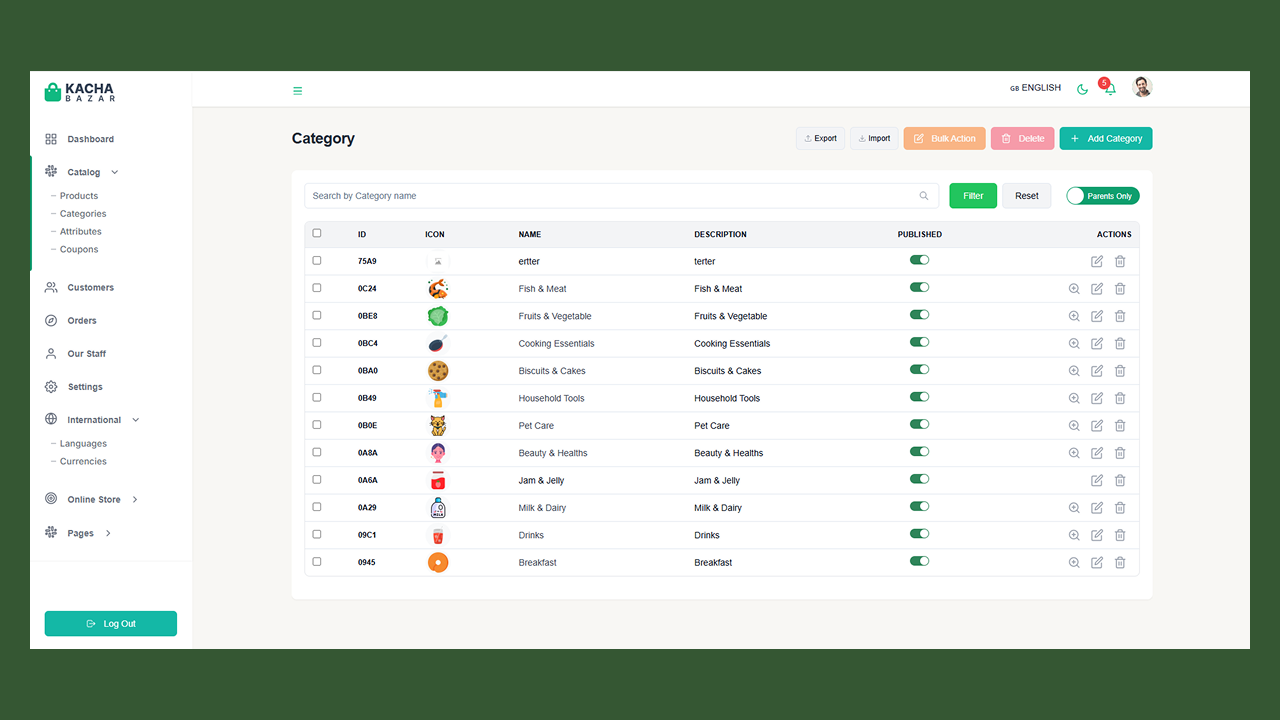Click the Breakfast donut icon image
The width and height of the screenshot is (1280, 720).
pos(437,563)
